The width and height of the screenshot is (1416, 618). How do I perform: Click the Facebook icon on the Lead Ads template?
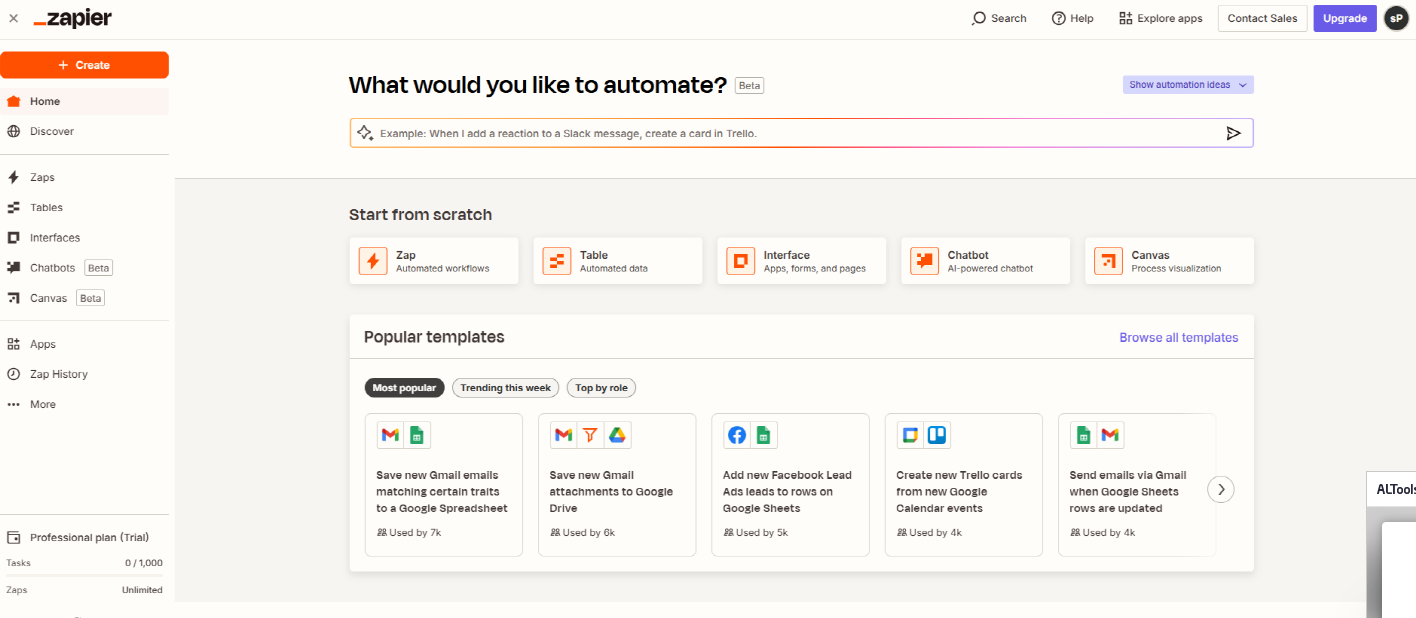coord(737,435)
